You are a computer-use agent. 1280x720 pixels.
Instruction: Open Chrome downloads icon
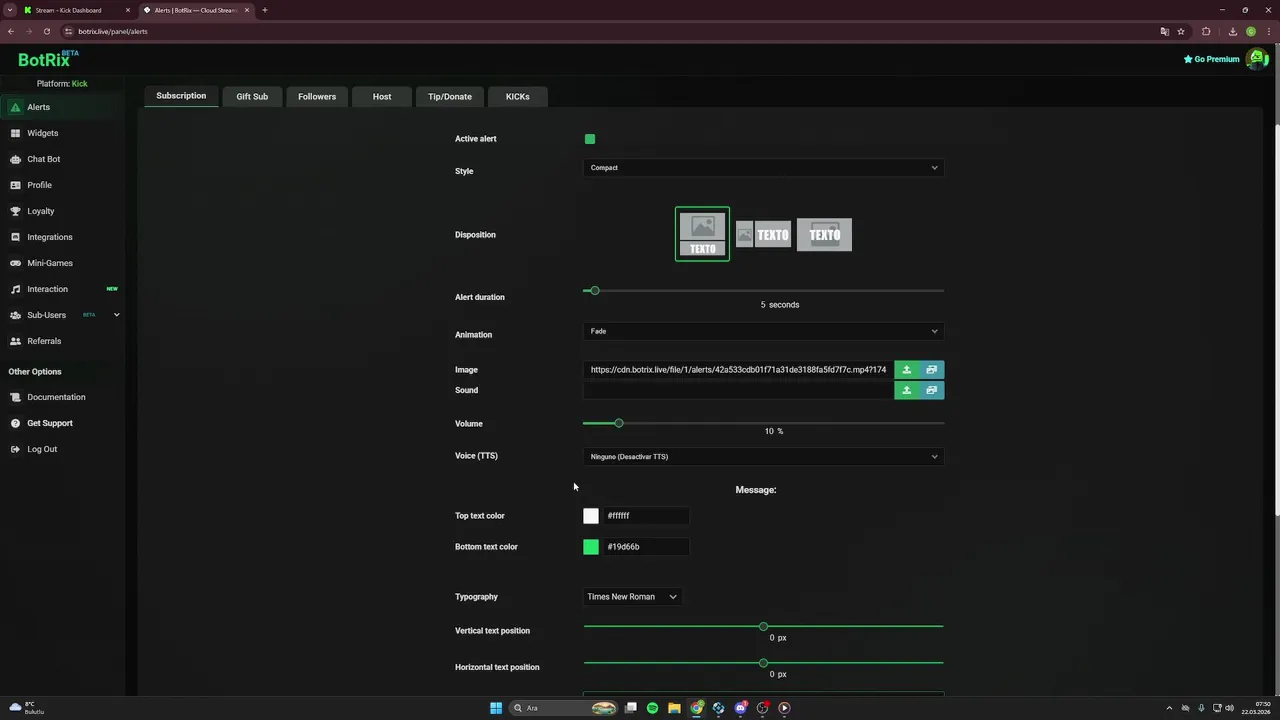(x=1232, y=31)
